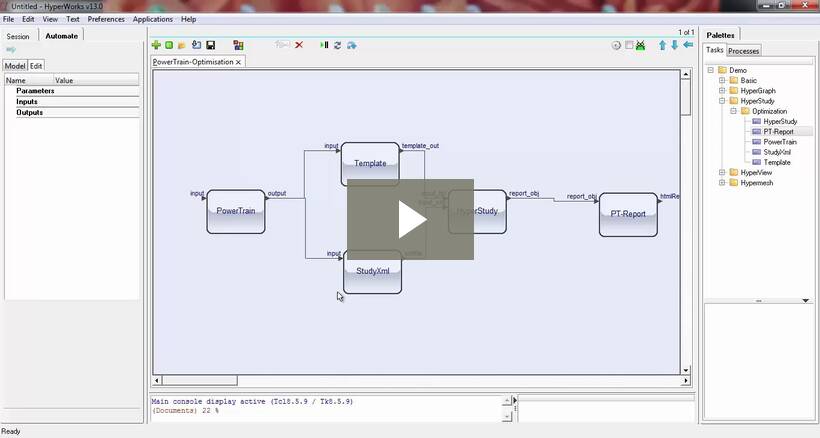Open the File menu

pyautogui.click(x=8, y=19)
